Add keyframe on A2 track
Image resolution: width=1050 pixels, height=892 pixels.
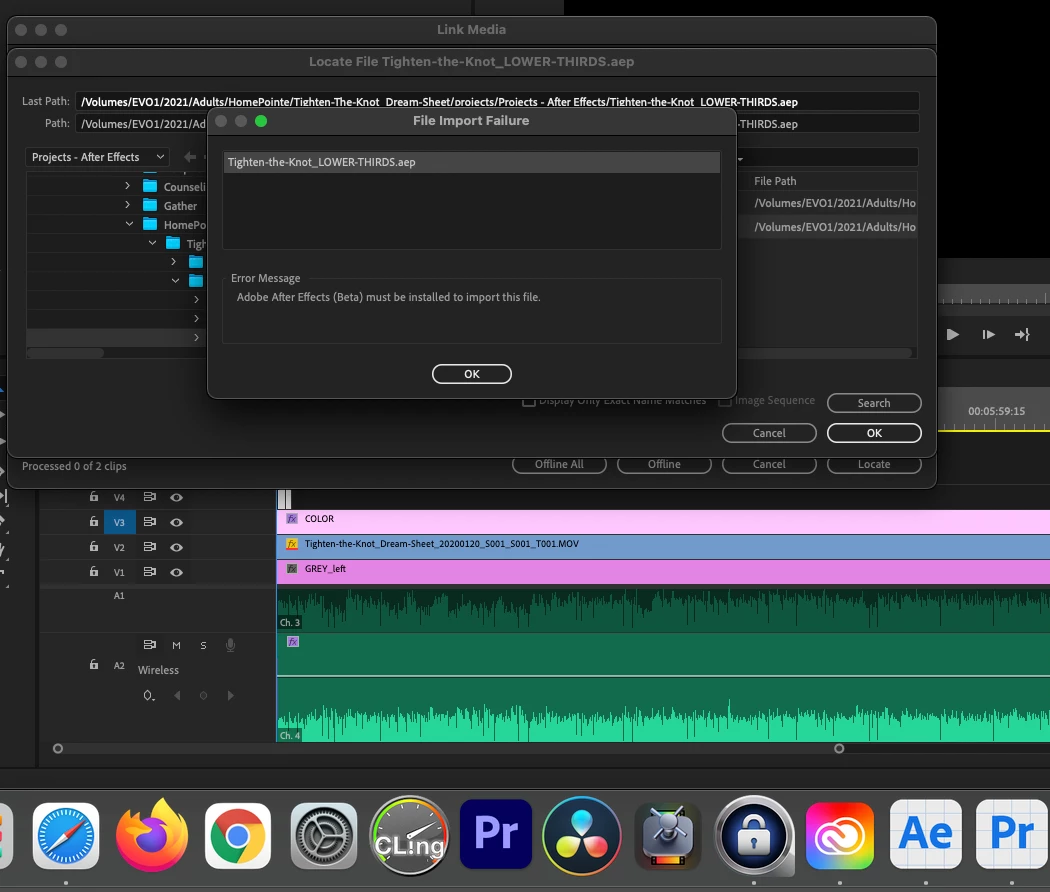pyautogui.click(x=203, y=696)
